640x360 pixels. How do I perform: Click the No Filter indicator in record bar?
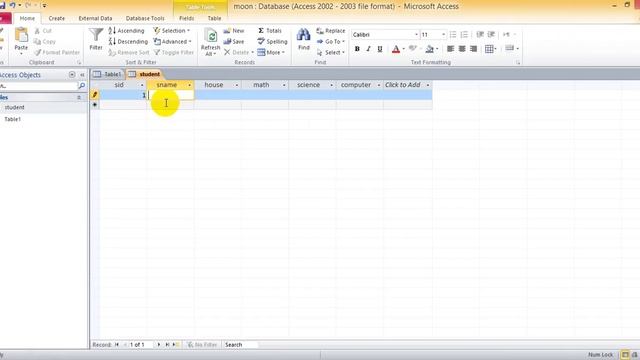(202, 345)
